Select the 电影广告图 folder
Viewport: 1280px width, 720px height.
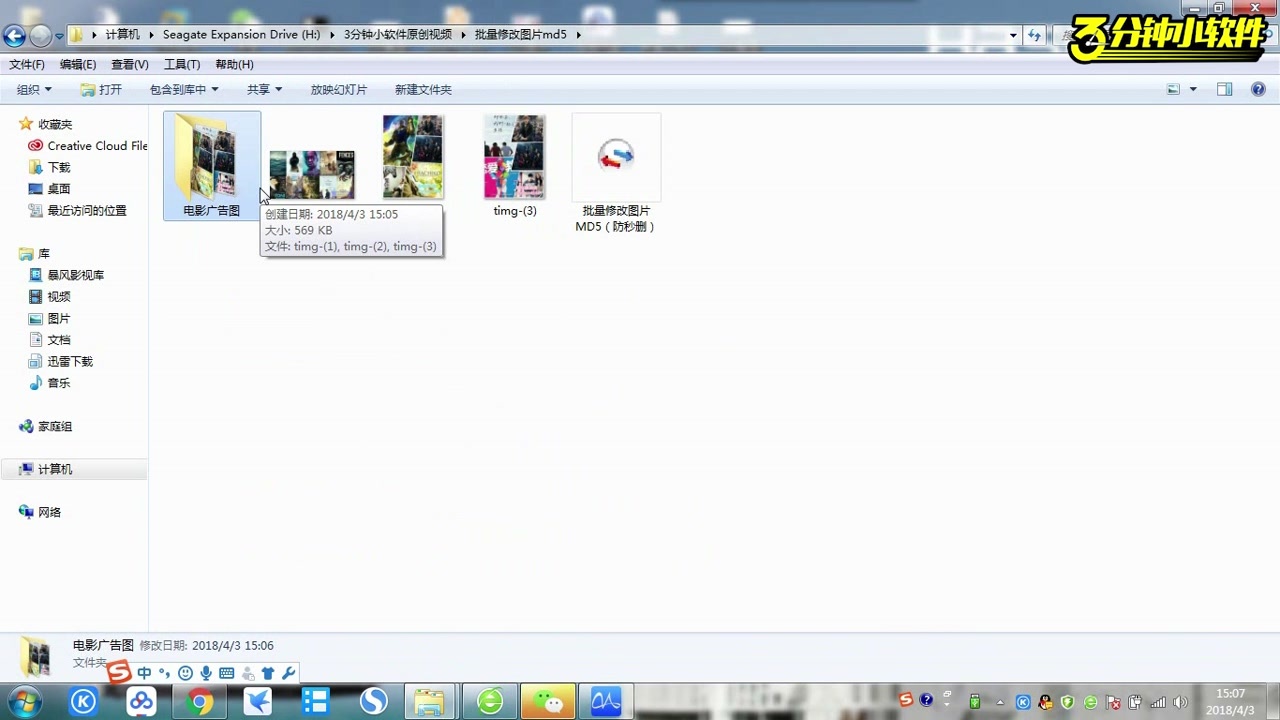(x=211, y=165)
